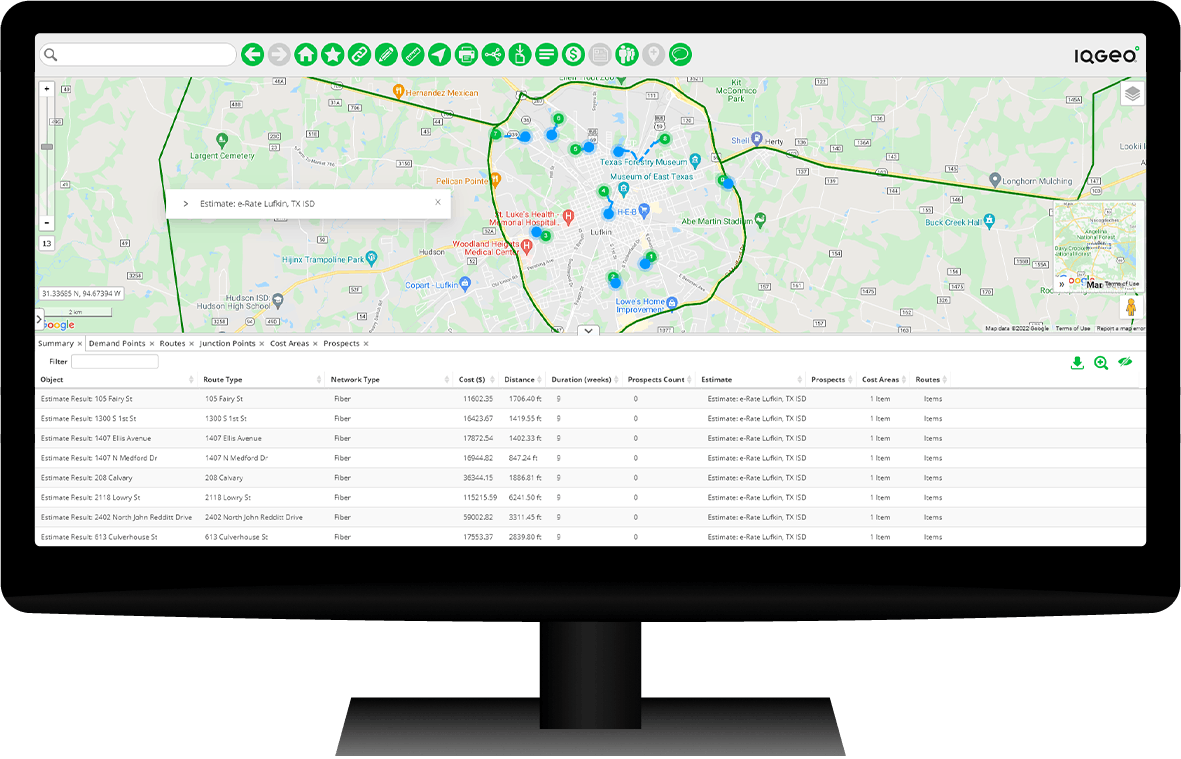Expand the Estimate: e-Rate Lufkin popup
The width and height of the screenshot is (1181, 759).
pos(186,203)
